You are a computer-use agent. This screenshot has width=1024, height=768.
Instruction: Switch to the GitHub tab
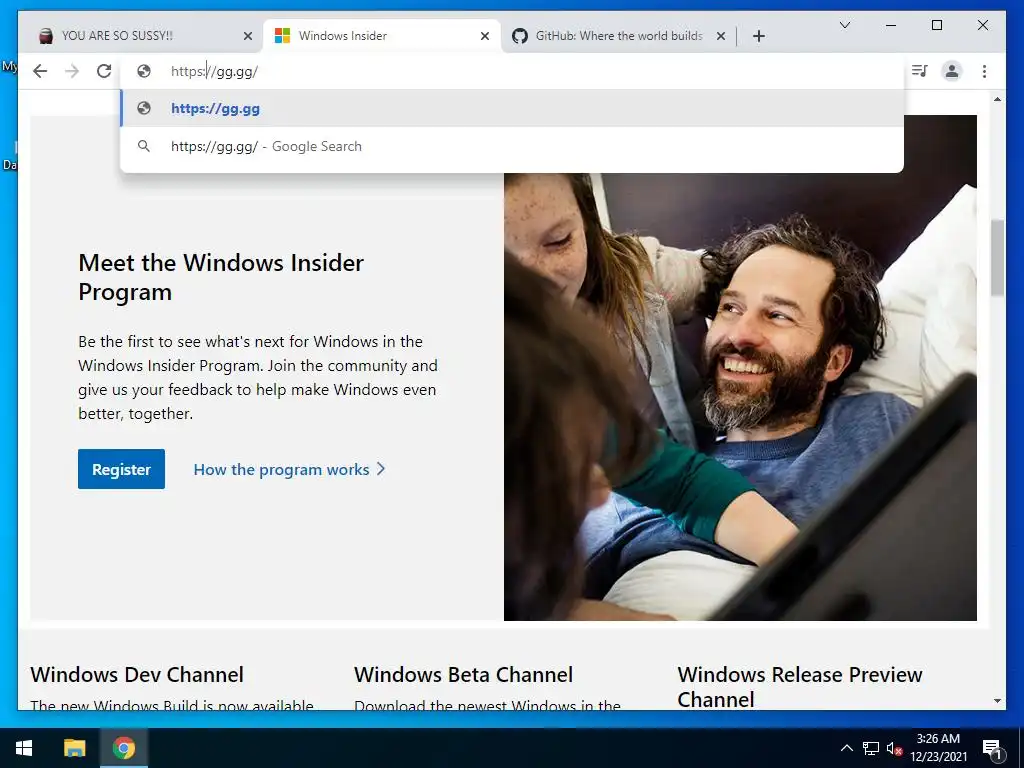click(619, 36)
